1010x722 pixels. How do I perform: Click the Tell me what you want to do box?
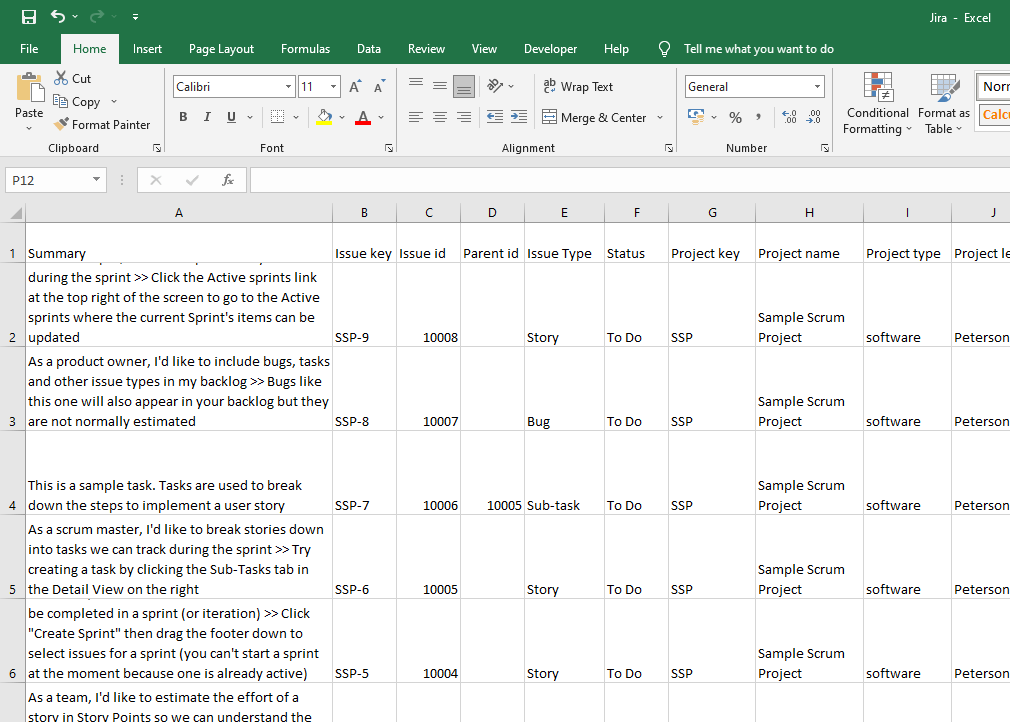tap(758, 49)
